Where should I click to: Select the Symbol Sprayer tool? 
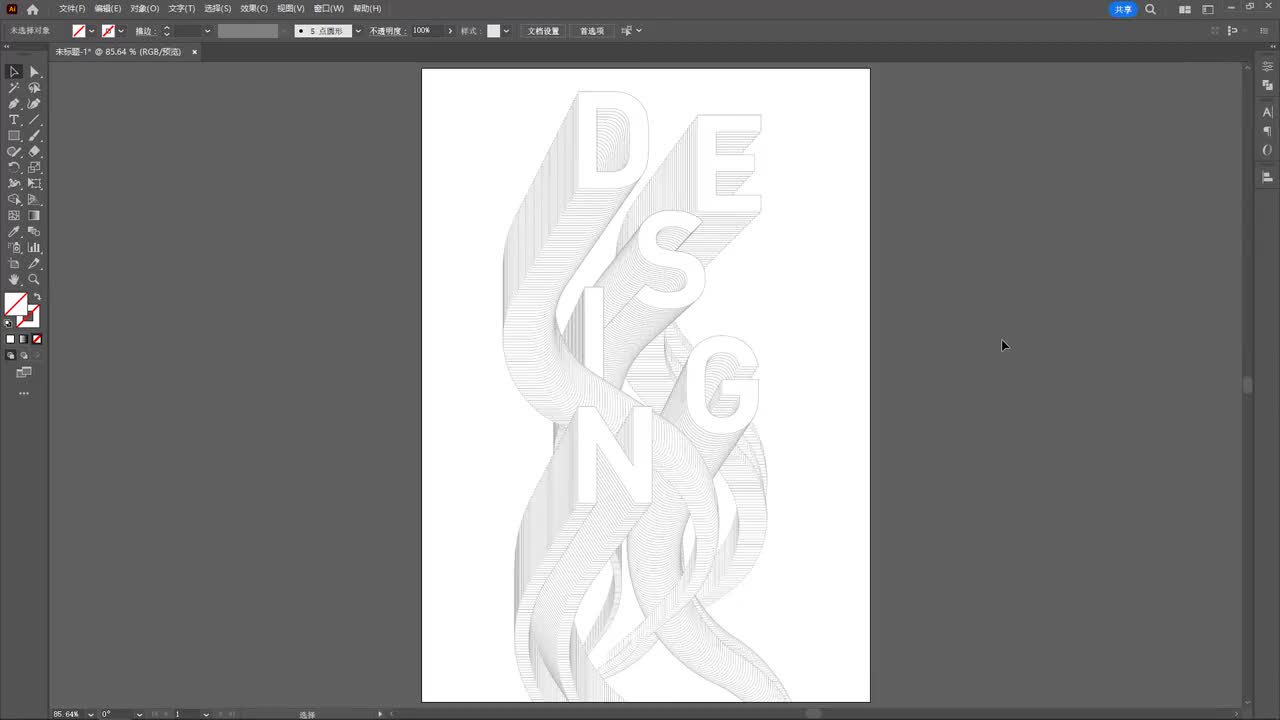pyautogui.click(x=14, y=248)
